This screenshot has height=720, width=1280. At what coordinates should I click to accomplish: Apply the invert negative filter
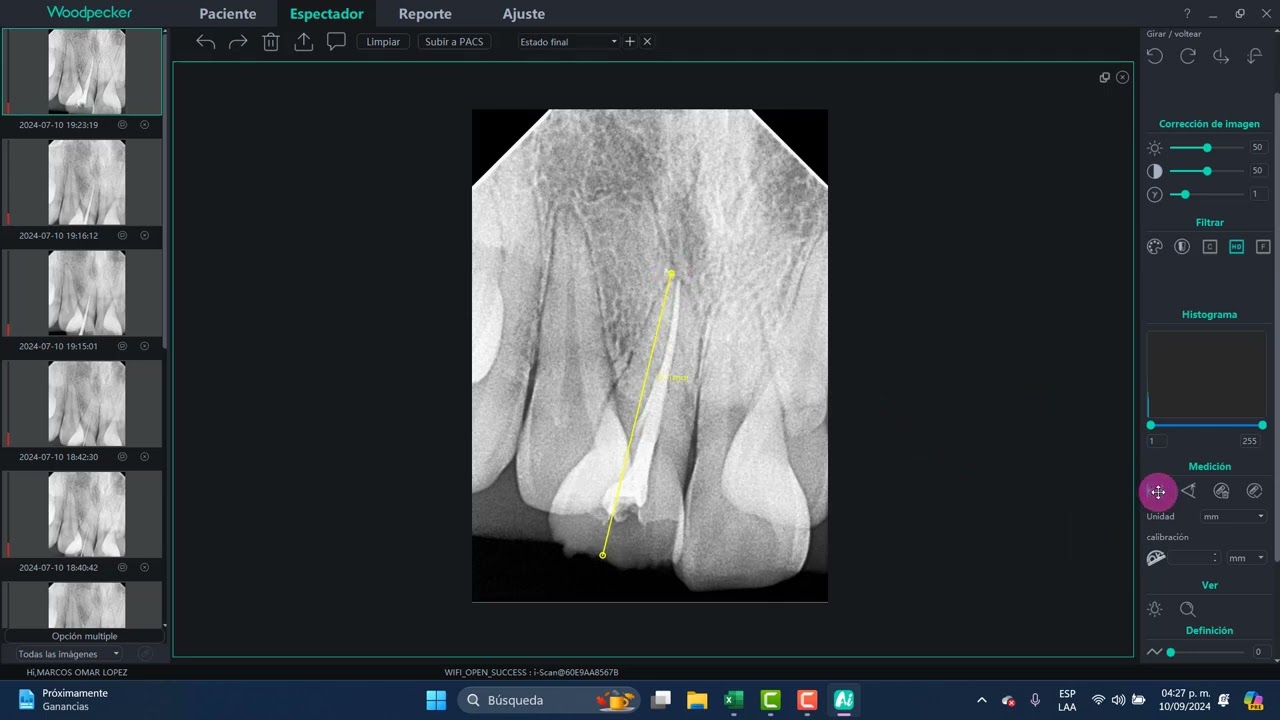coord(1182,247)
